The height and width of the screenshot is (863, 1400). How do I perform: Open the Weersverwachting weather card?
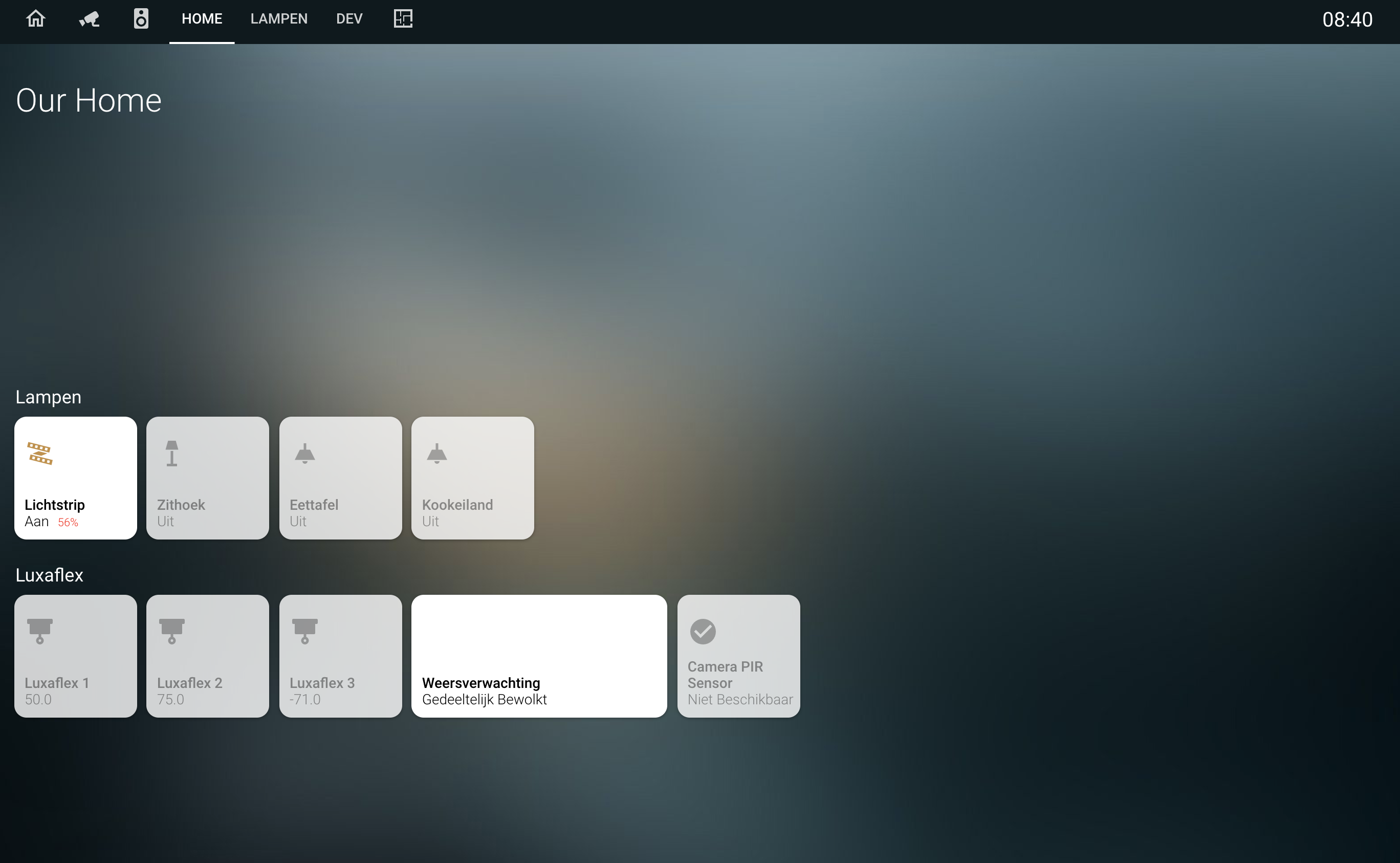click(538, 656)
